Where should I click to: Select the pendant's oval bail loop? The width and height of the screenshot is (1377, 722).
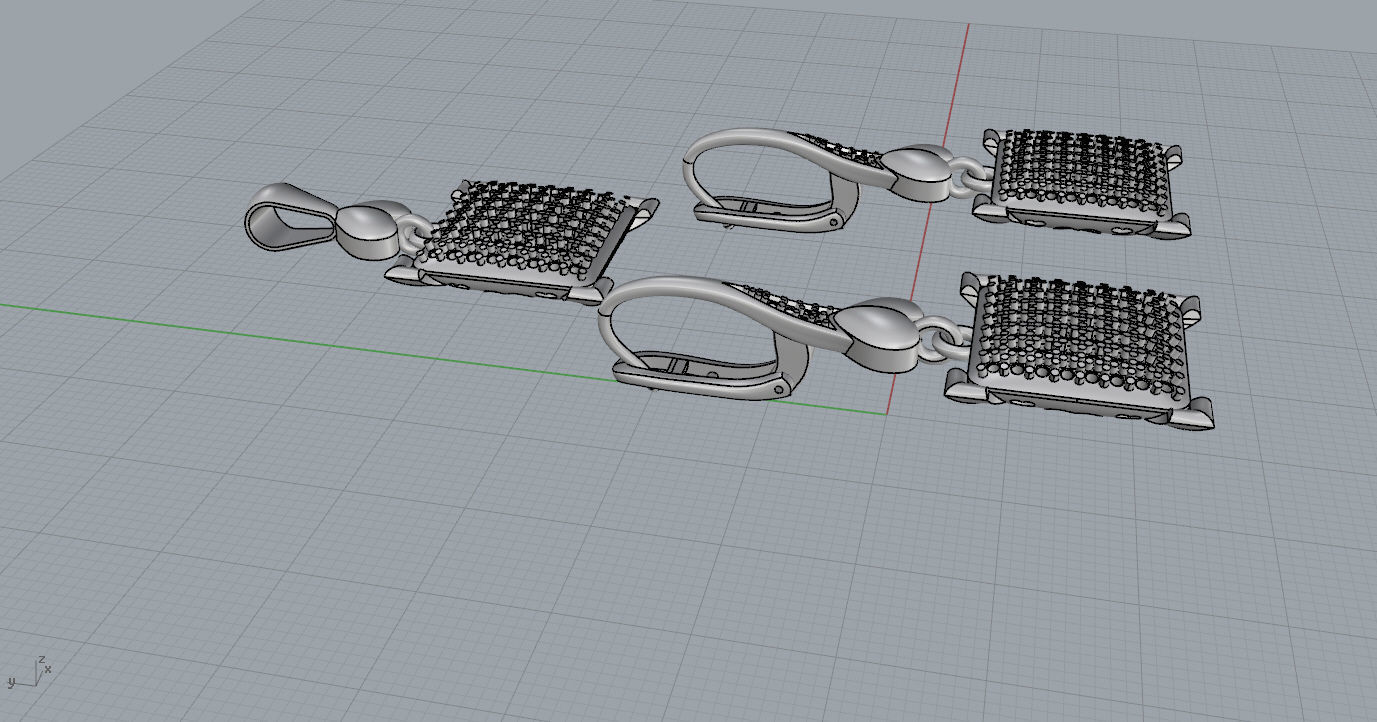290,217
